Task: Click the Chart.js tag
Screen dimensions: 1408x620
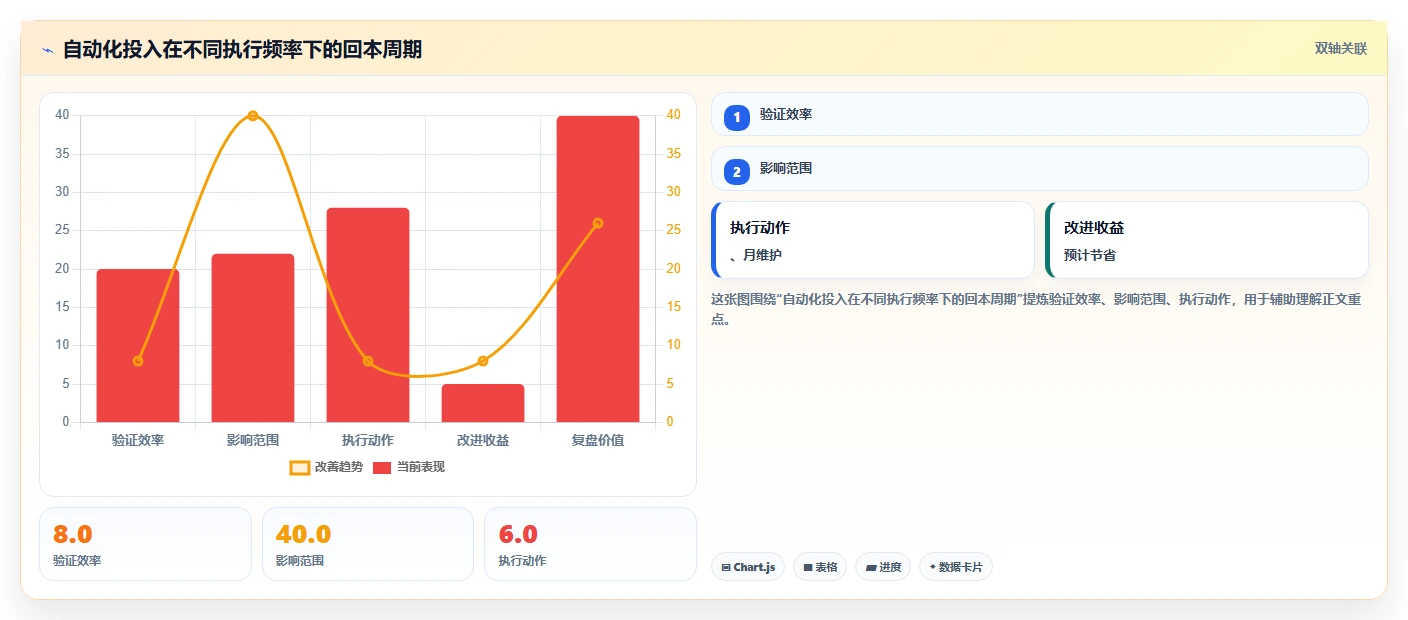Action: pyautogui.click(x=749, y=567)
